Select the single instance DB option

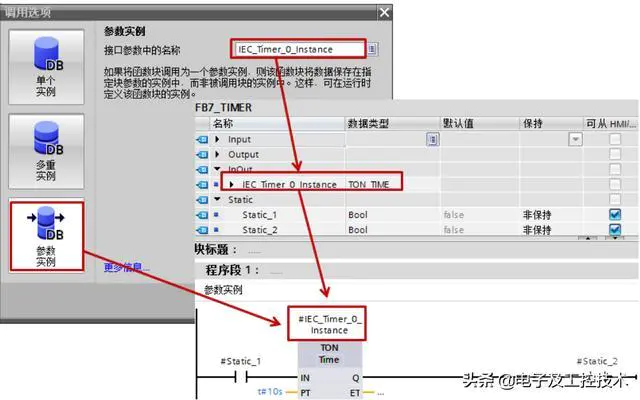pyautogui.click(x=46, y=67)
